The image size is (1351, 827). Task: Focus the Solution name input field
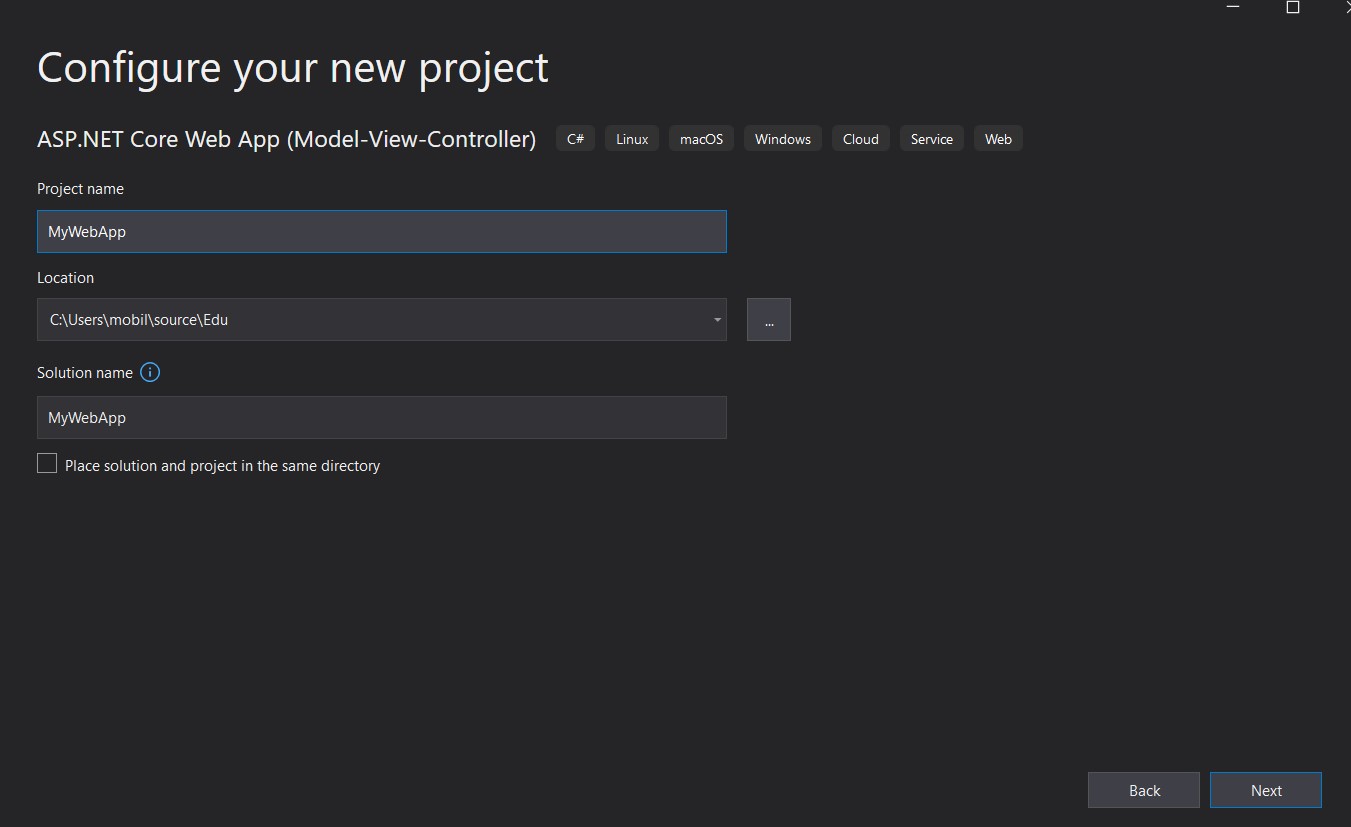[381, 417]
